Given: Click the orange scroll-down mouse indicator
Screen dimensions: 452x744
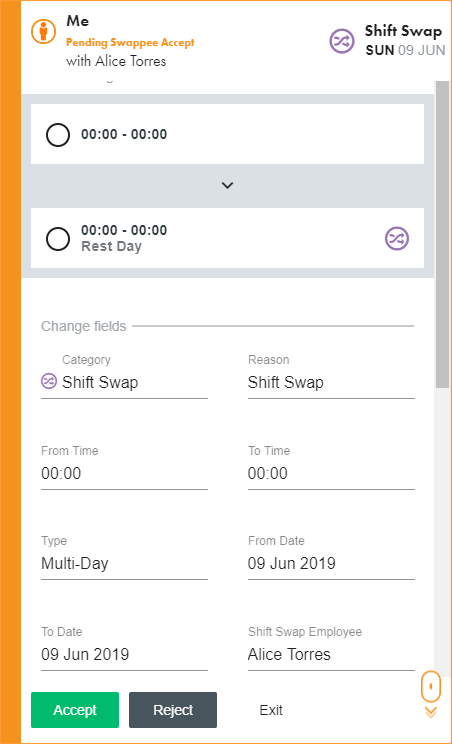Looking at the screenshot, I should click(x=431, y=686).
